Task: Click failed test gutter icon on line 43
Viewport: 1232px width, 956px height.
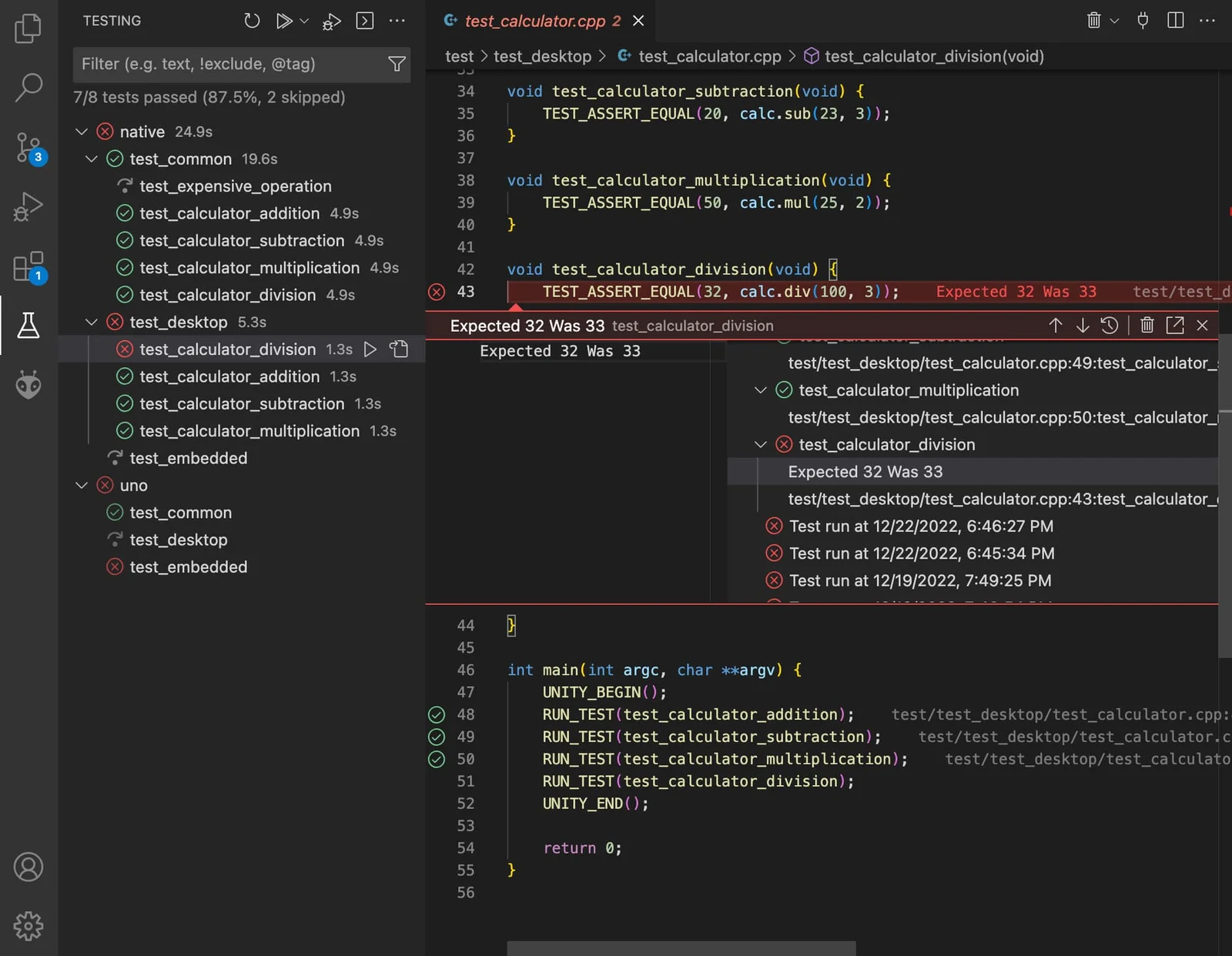Action: pos(437,292)
